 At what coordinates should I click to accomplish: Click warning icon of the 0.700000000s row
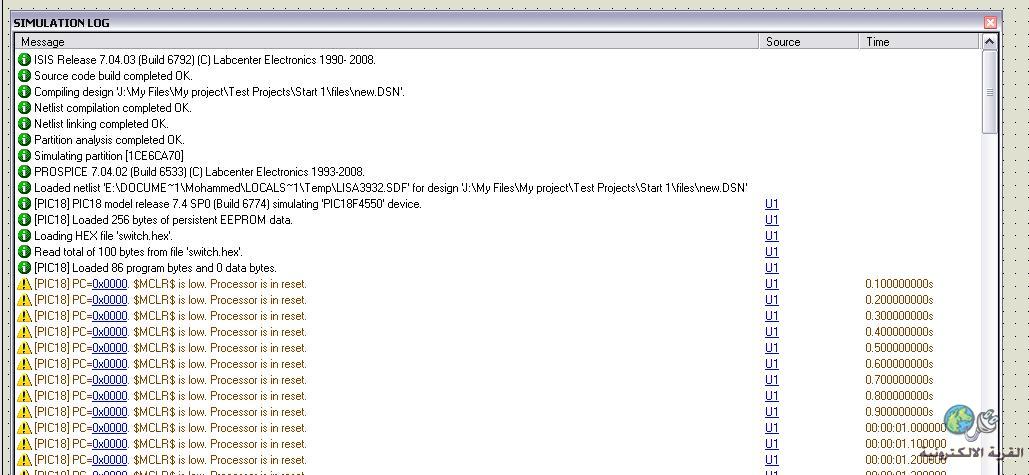coord(24,380)
